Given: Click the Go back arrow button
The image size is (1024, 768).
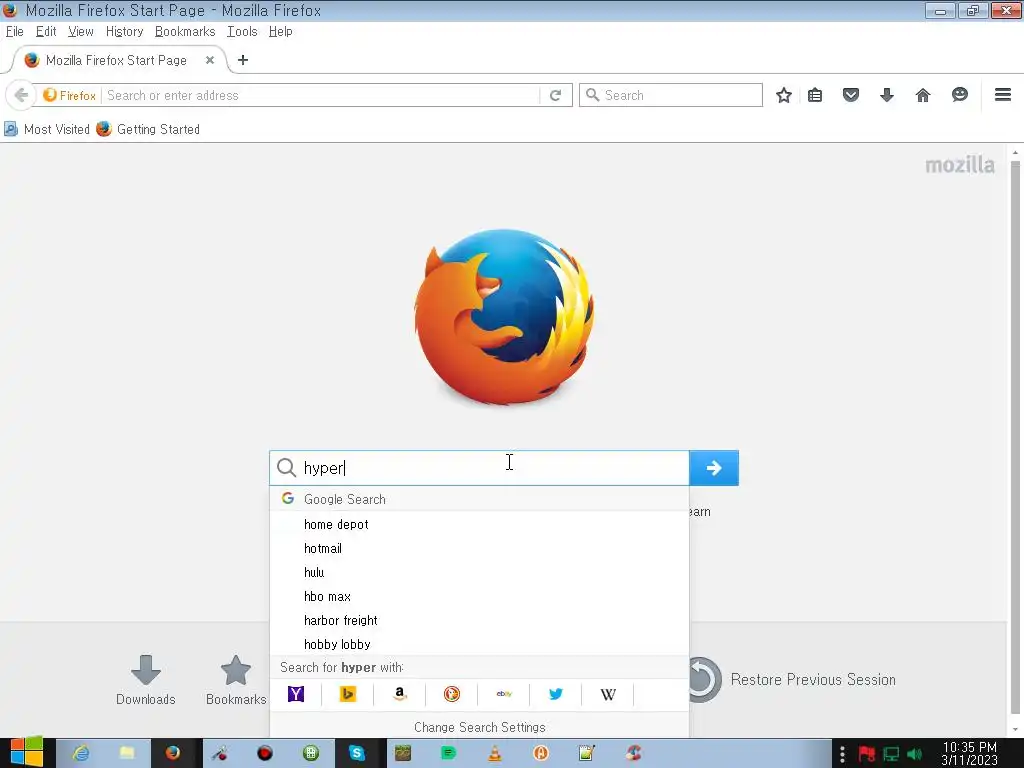Looking at the screenshot, I should point(20,95).
